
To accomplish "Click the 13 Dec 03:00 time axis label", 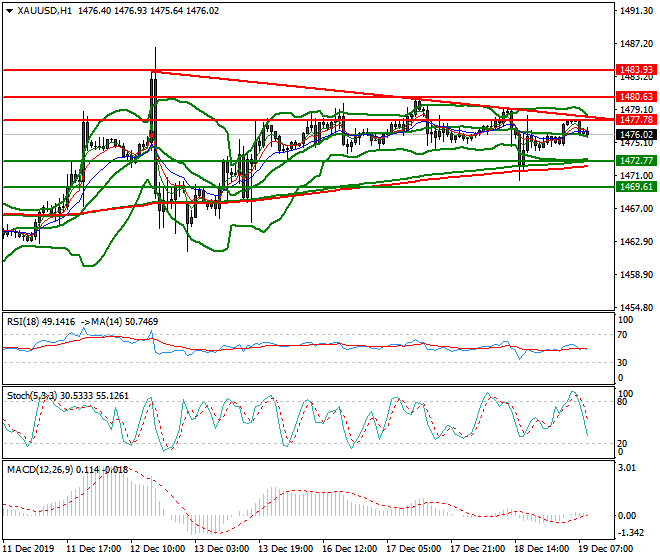I will [x=221, y=549].
